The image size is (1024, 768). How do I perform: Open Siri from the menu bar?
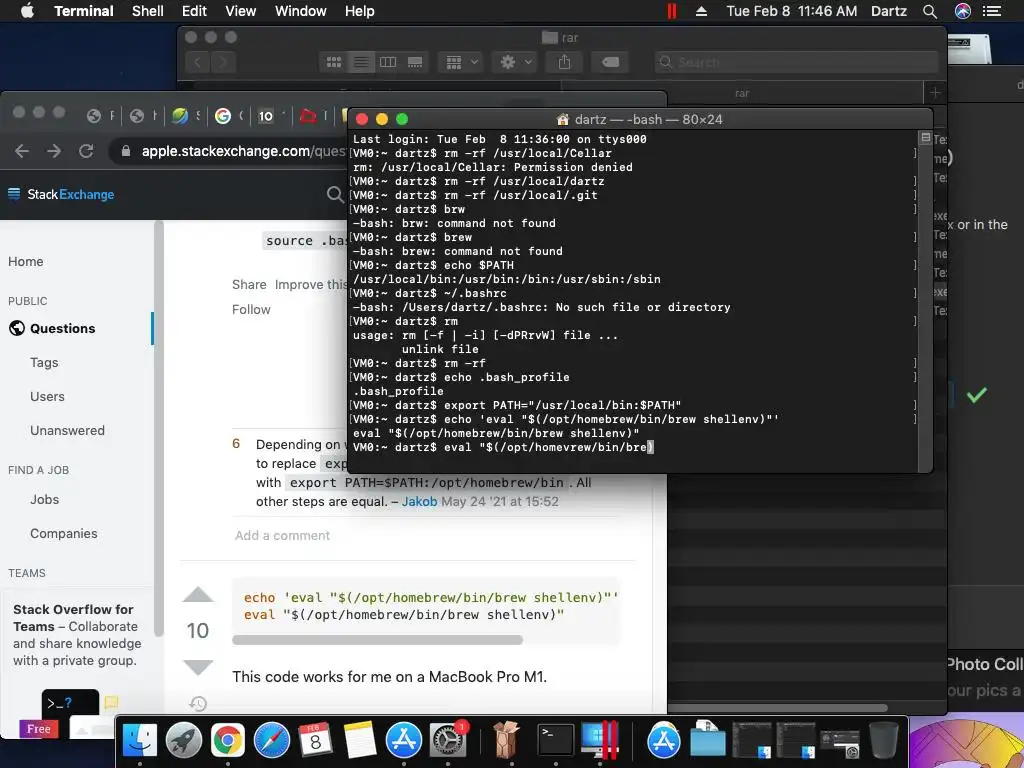pyautogui.click(x=963, y=11)
